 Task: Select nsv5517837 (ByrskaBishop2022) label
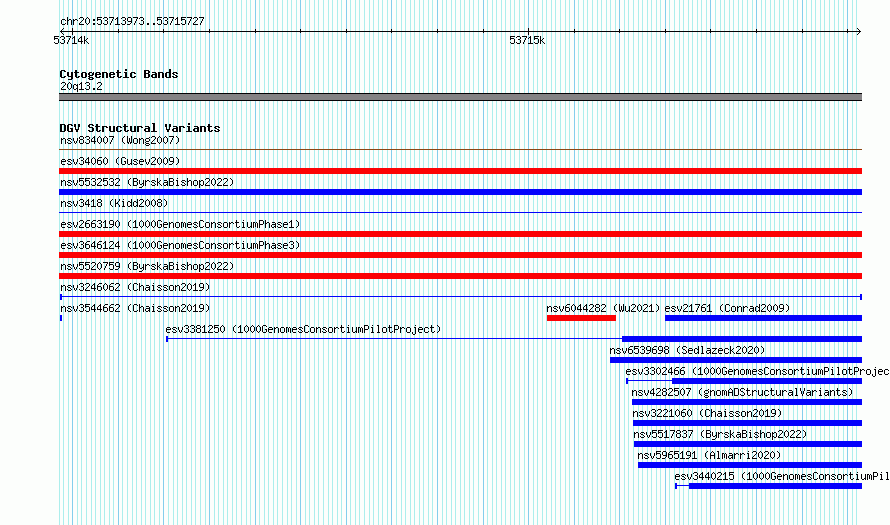[720, 434]
